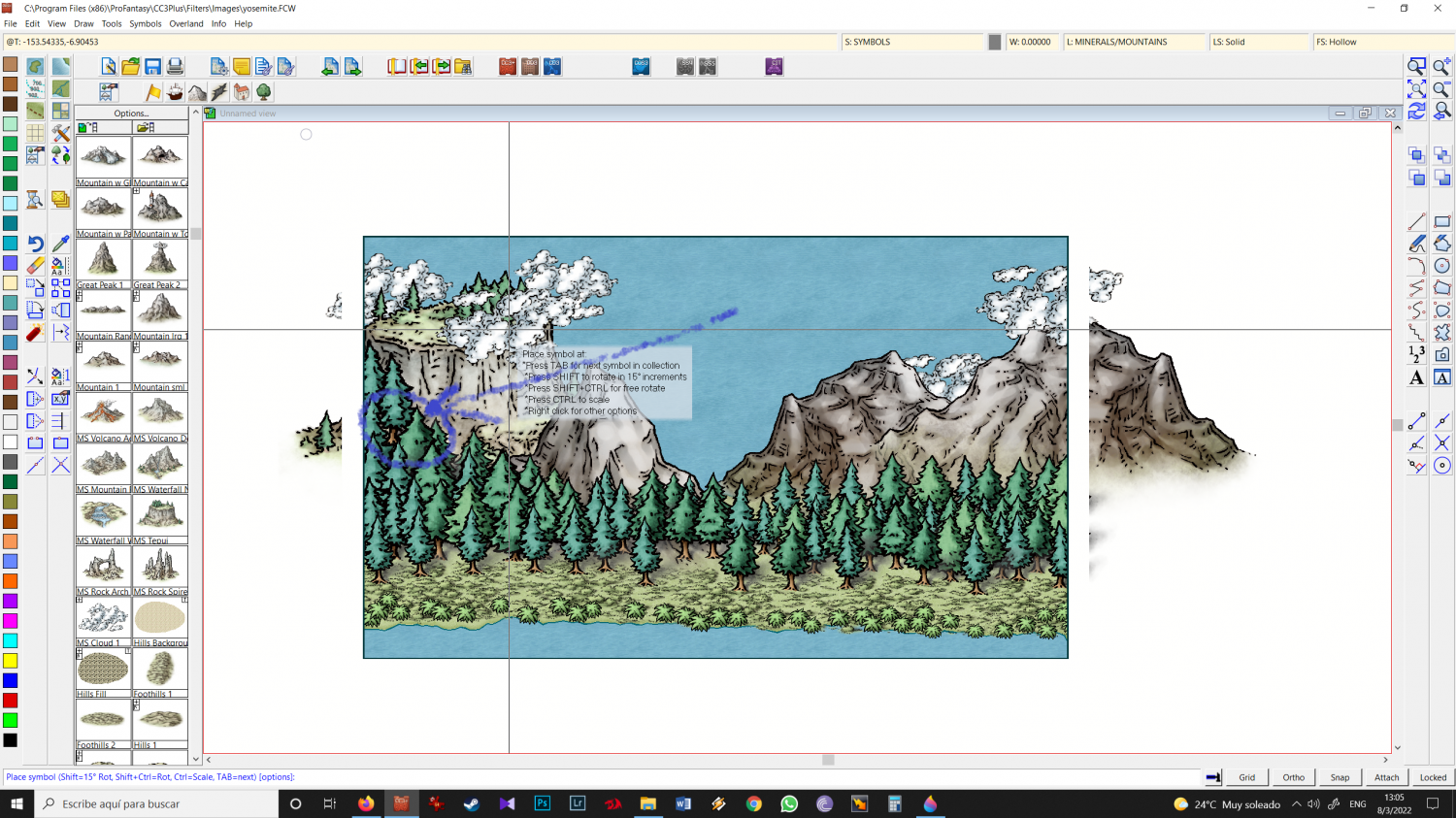Screen dimensions: 1456x818
Task: Open the Overland menu
Action: pos(186,23)
